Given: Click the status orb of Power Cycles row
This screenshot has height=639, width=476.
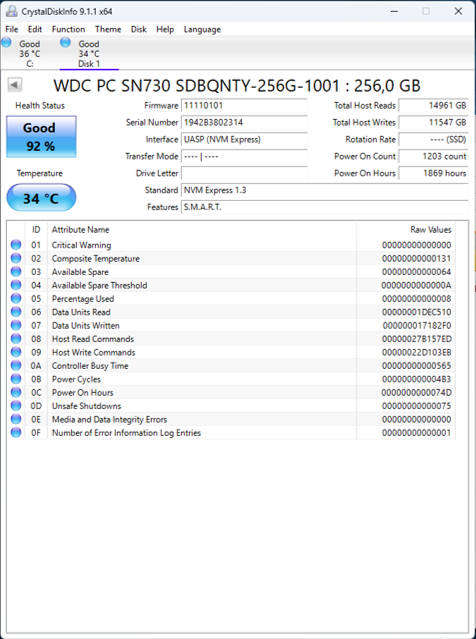Looking at the screenshot, I should pos(16,379).
